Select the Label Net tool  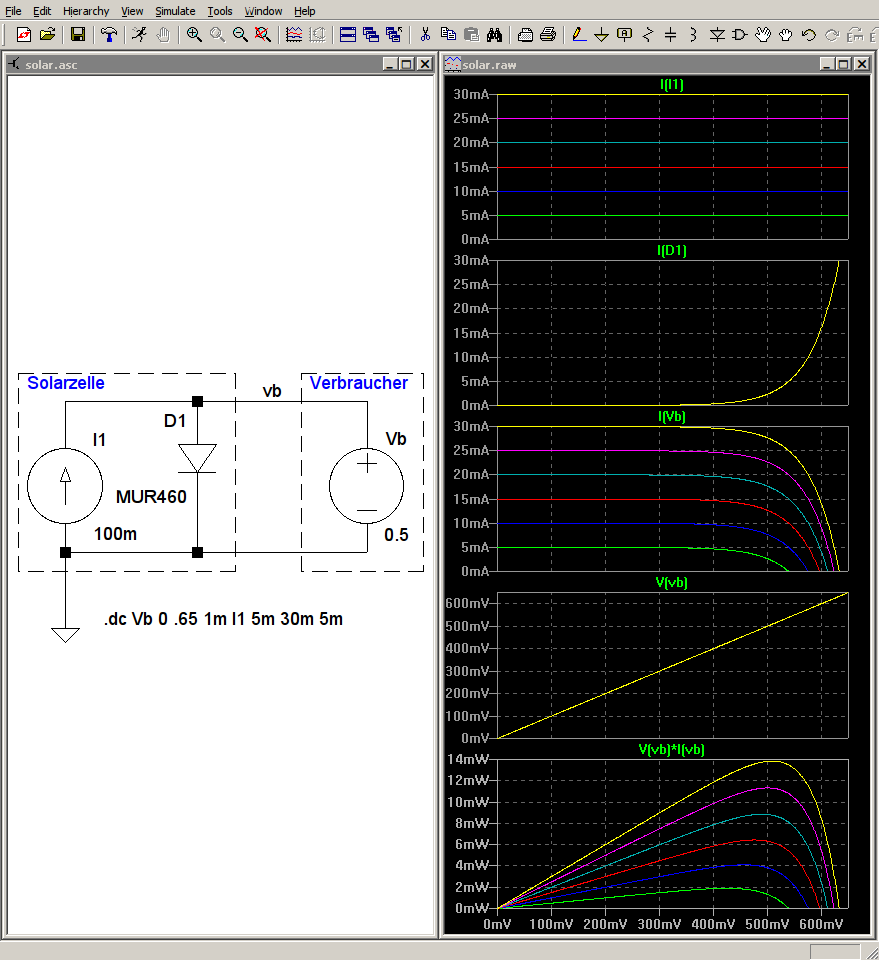[x=624, y=34]
